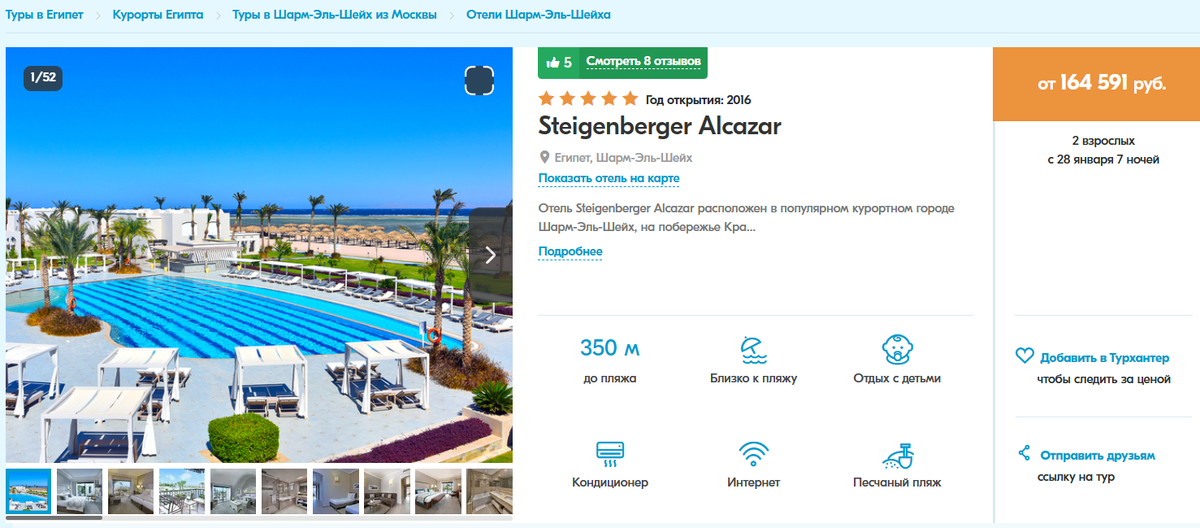Click the green rating badge with thumbs-up
The height and width of the screenshot is (528, 1200).
[x=558, y=62]
